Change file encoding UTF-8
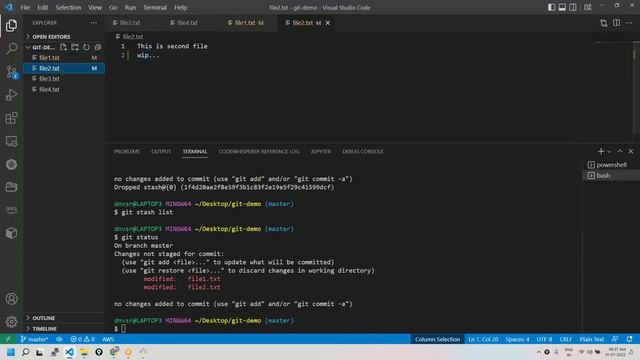 [544, 339]
